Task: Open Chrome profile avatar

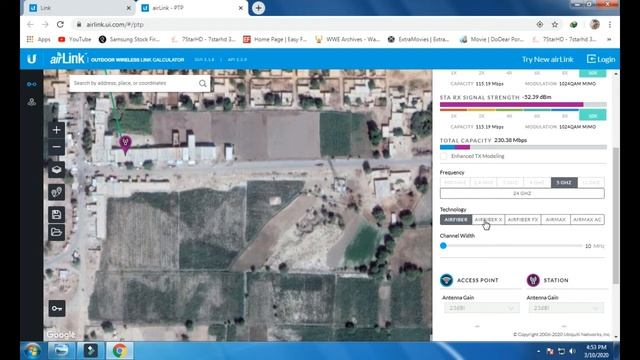Action: [595, 24]
